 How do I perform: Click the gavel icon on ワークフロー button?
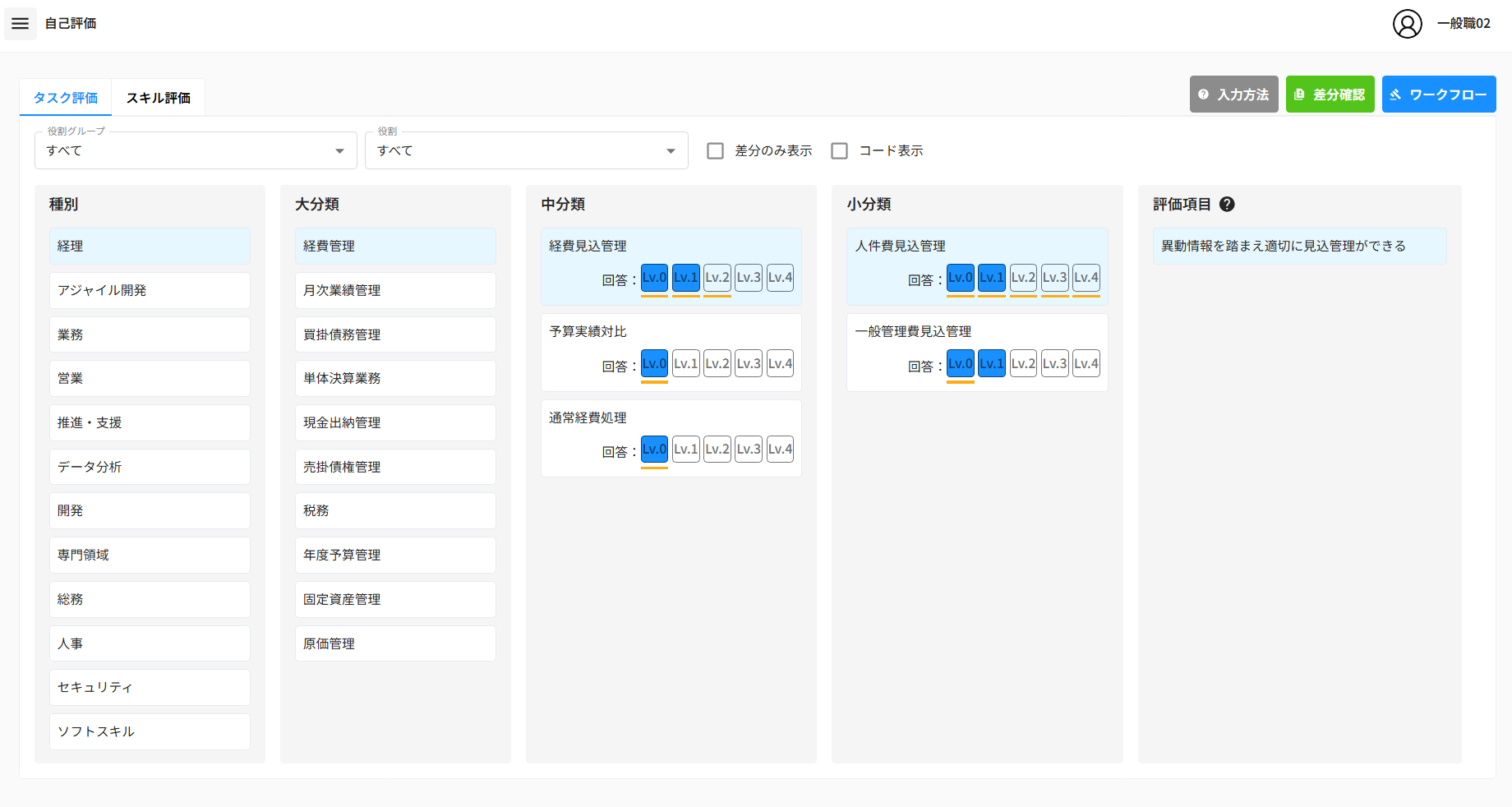click(x=1395, y=95)
